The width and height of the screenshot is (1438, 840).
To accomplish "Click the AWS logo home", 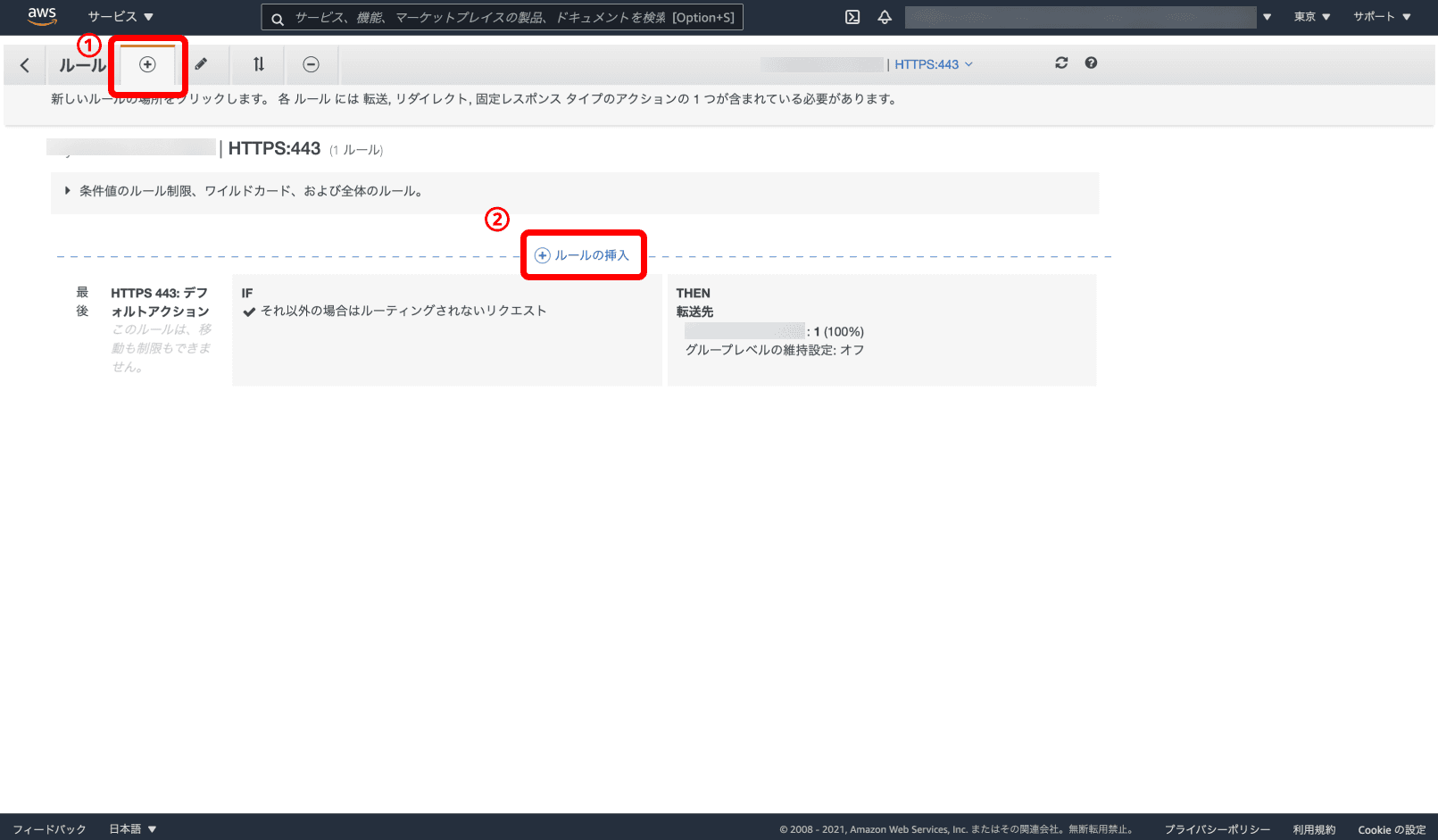I will point(42,16).
